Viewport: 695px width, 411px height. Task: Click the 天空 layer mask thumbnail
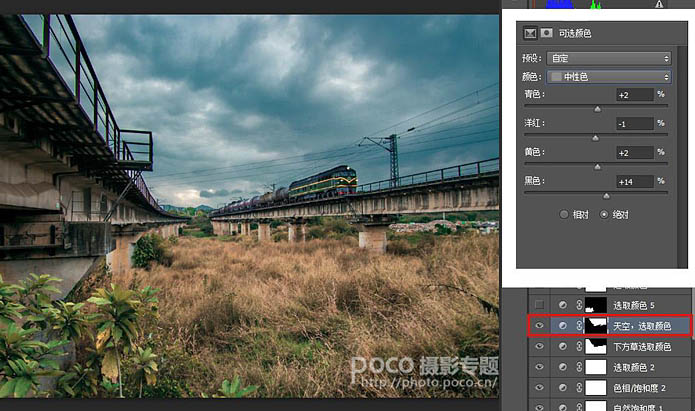tap(596, 325)
